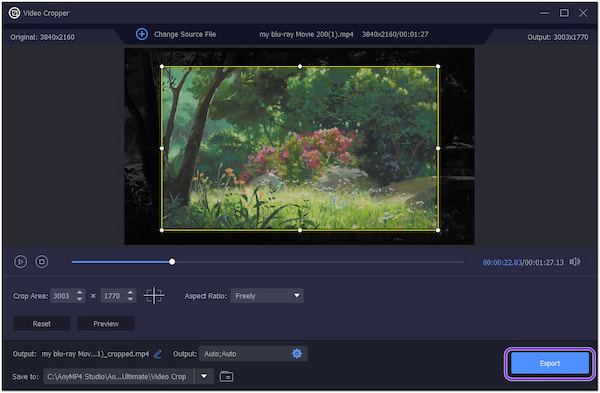
Task: Click the Change Source File plus icon
Action: 142,34
